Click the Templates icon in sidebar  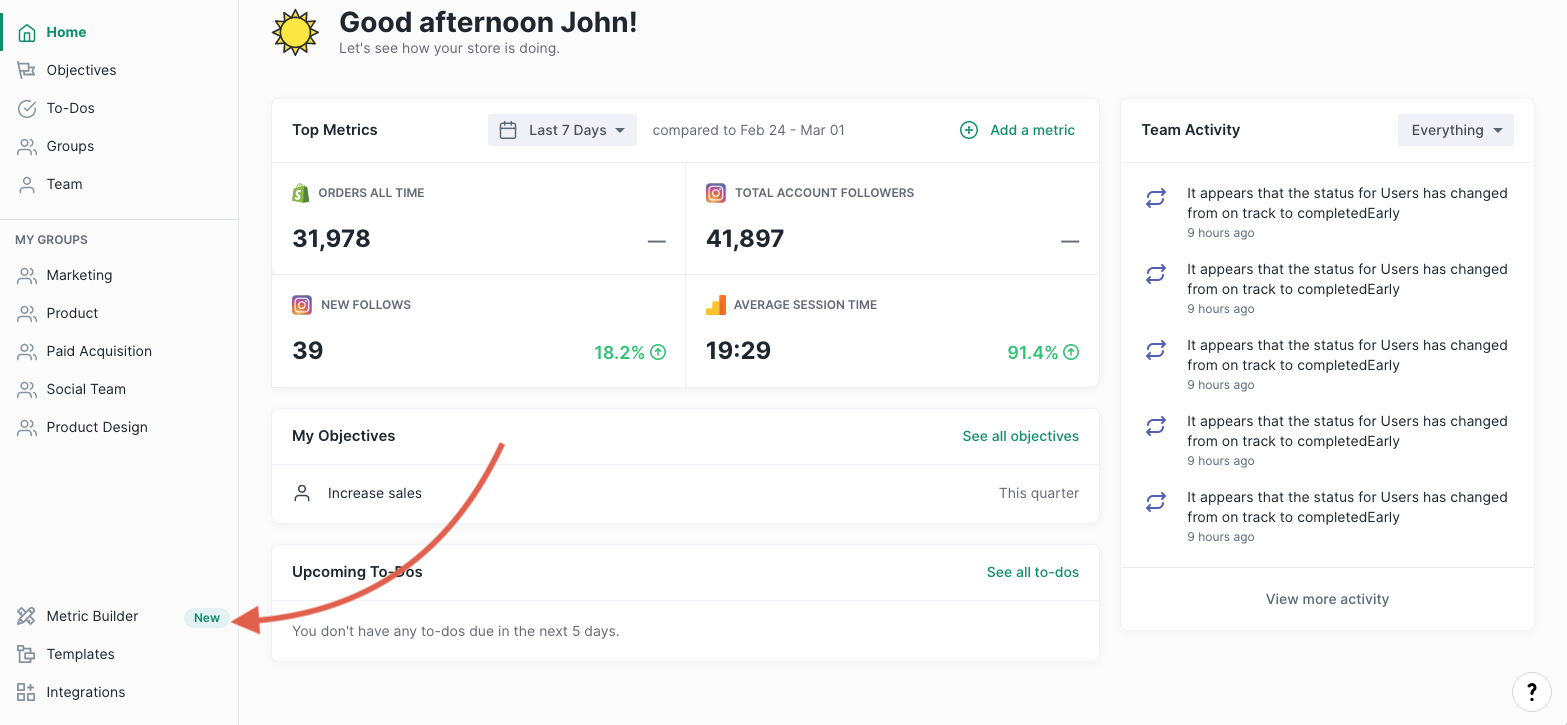click(x=26, y=654)
